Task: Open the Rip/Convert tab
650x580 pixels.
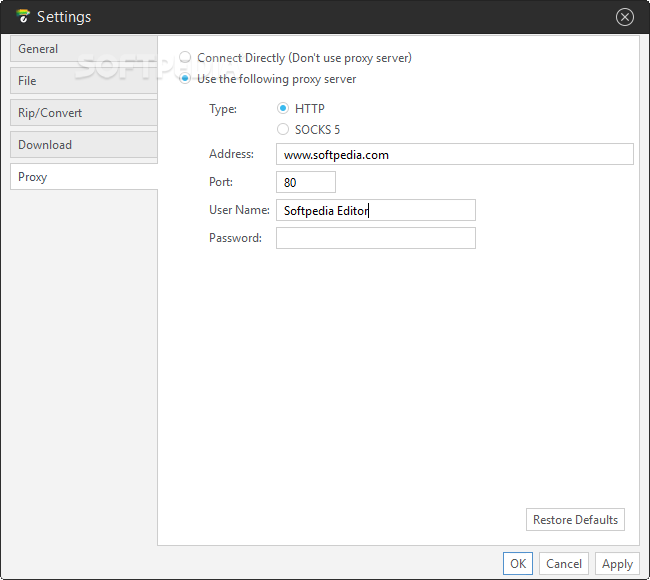Action: coord(84,113)
